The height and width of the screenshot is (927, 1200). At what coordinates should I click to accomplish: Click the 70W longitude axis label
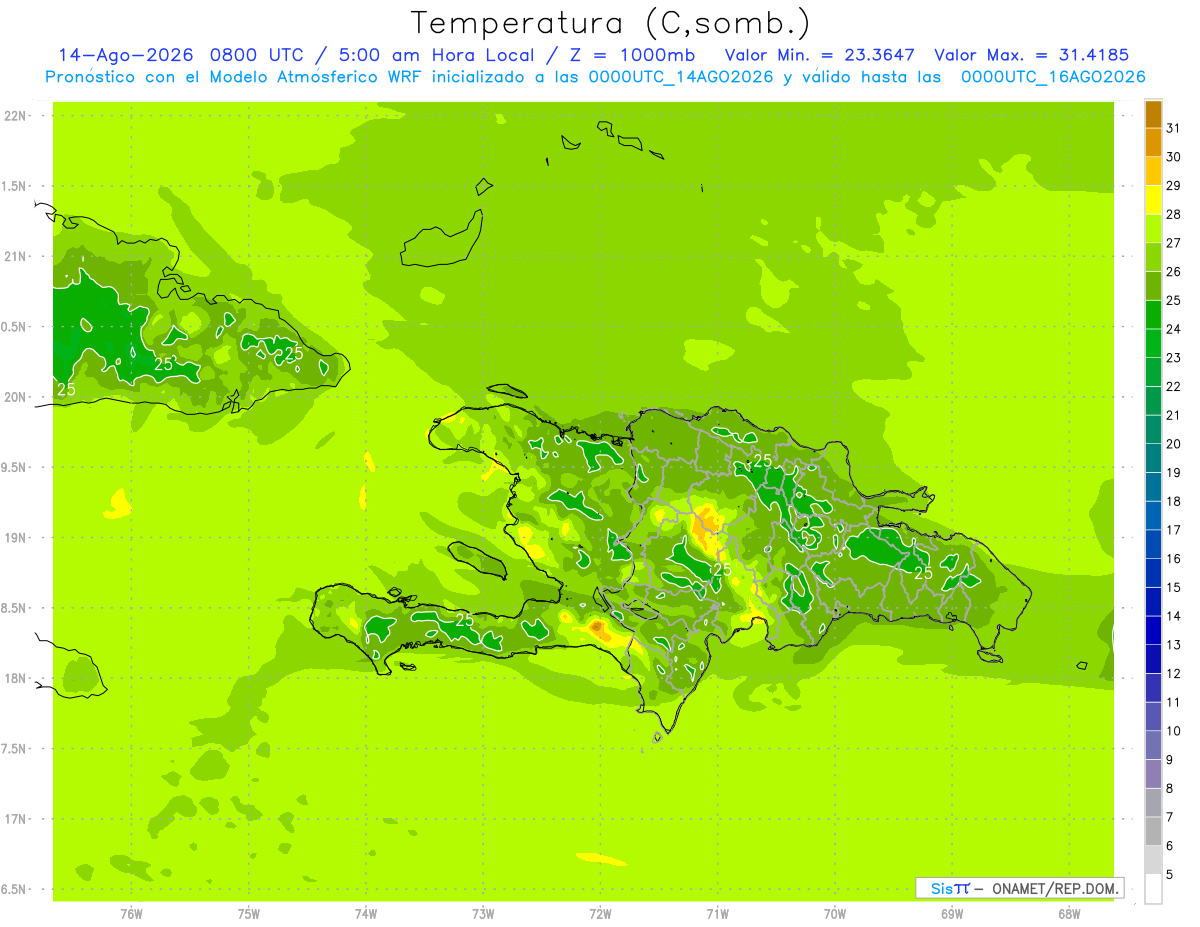click(835, 913)
